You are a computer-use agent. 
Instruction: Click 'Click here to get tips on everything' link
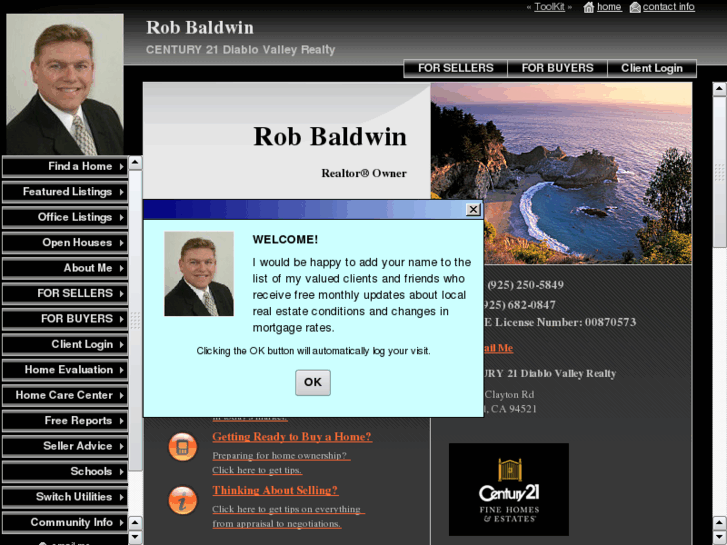click(288, 509)
